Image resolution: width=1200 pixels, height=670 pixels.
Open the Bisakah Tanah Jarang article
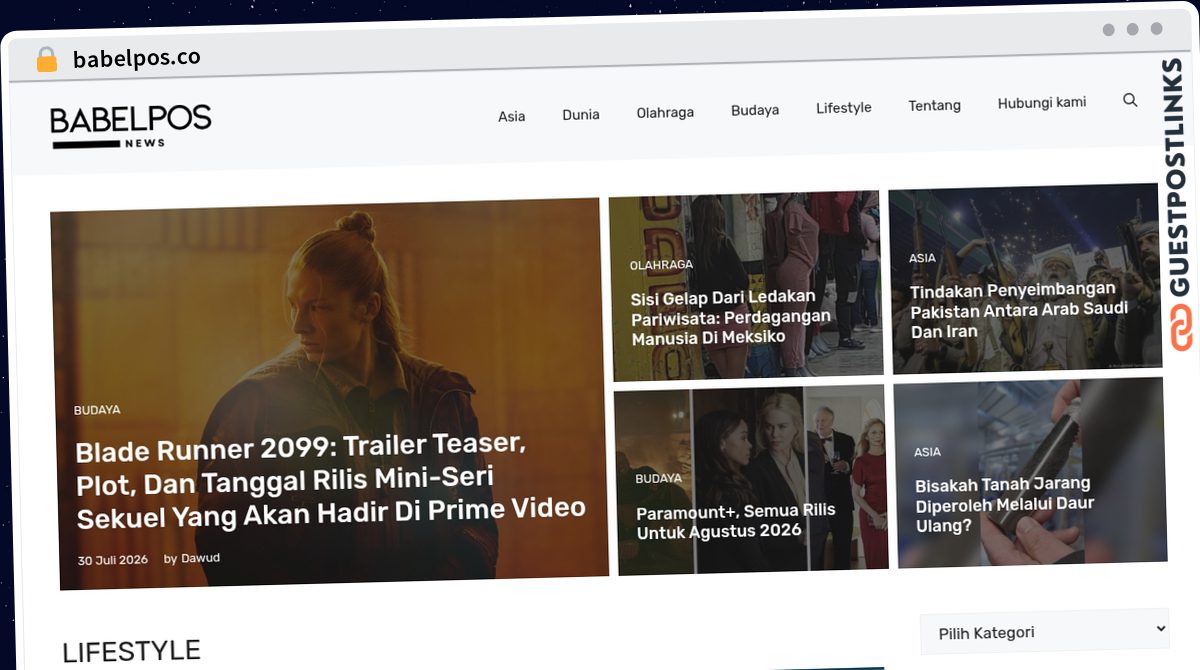point(1005,504)
